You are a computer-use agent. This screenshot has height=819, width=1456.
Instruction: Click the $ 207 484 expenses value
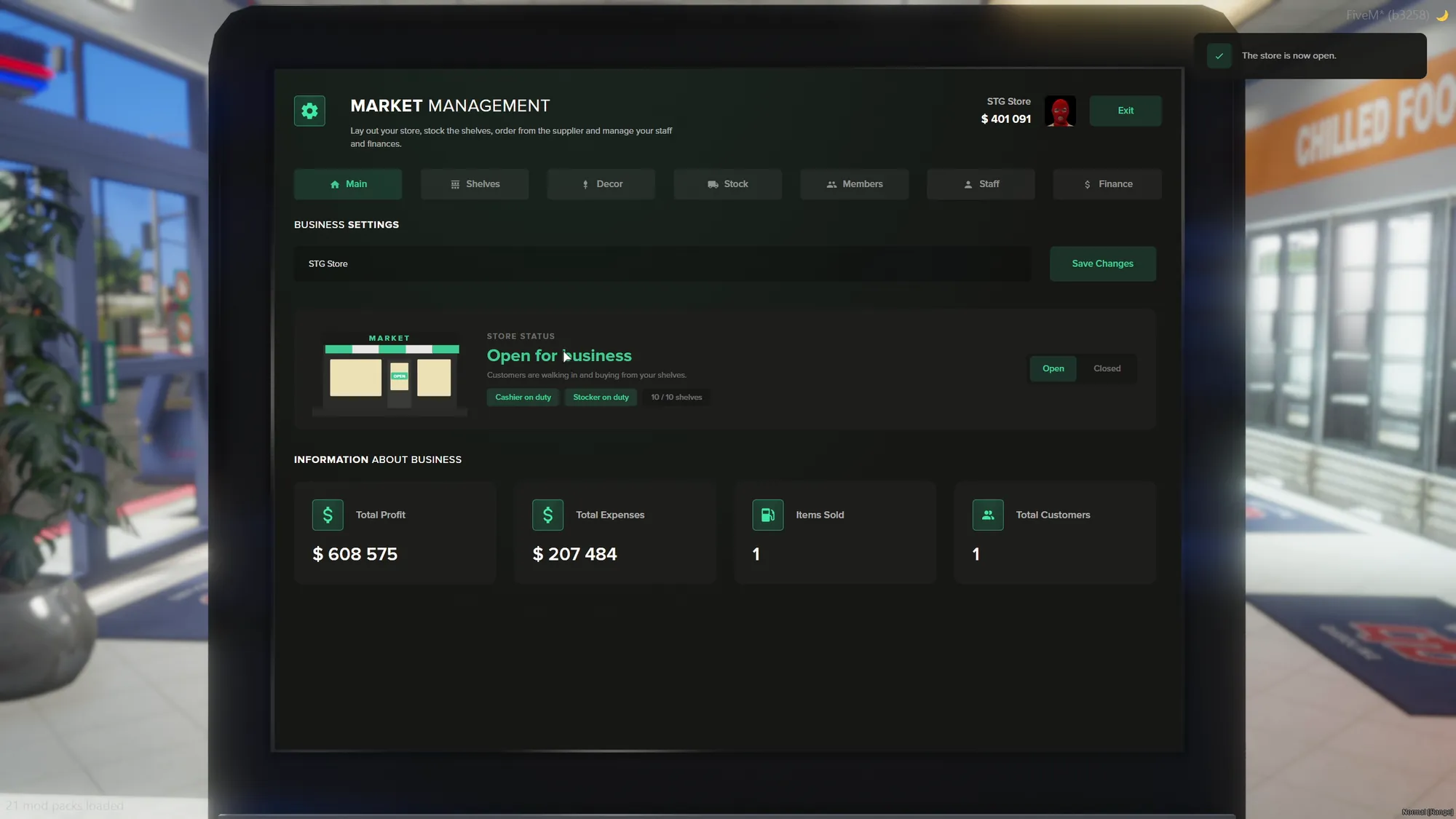(x=575, y=554)
